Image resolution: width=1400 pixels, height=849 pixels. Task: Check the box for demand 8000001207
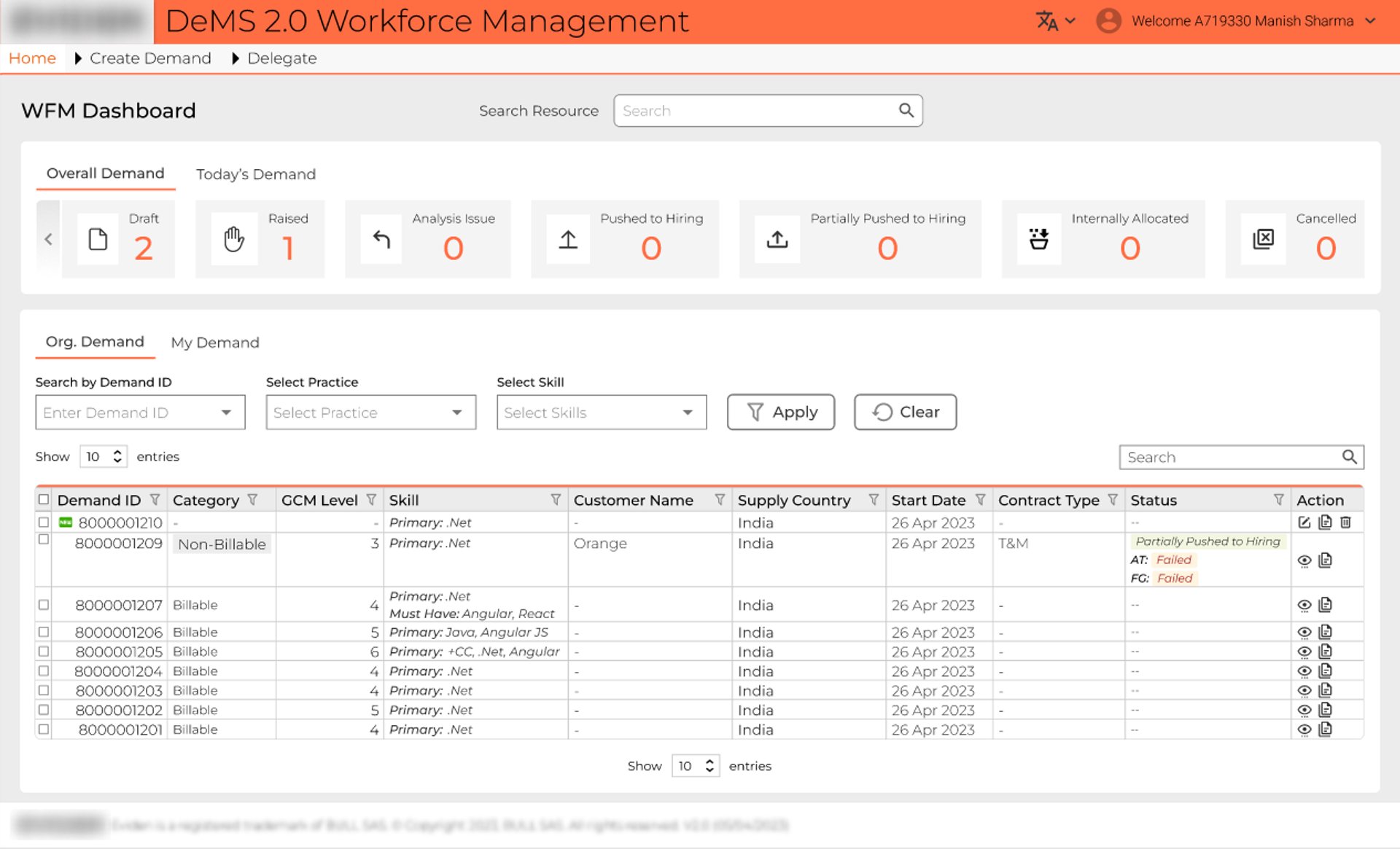pyautogui.click(x=44, y=605)
